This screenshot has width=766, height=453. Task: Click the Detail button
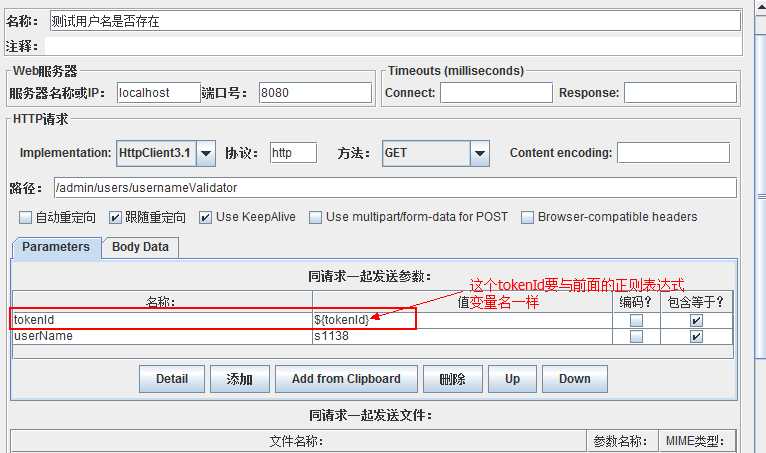[x=172, y=379]
